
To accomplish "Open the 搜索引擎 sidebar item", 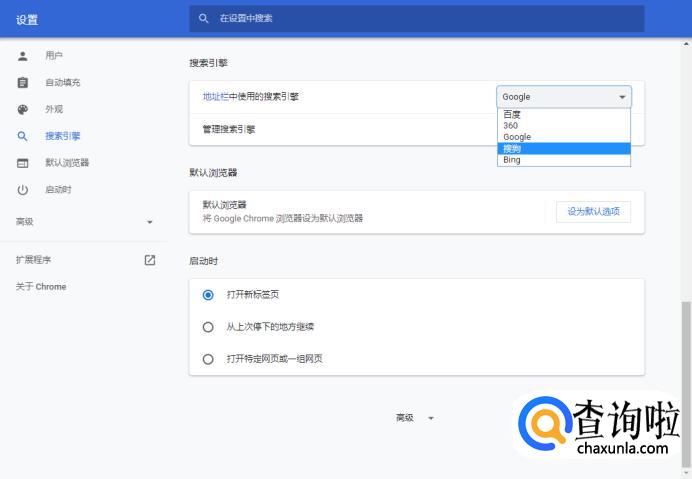I will coord(63,136).
